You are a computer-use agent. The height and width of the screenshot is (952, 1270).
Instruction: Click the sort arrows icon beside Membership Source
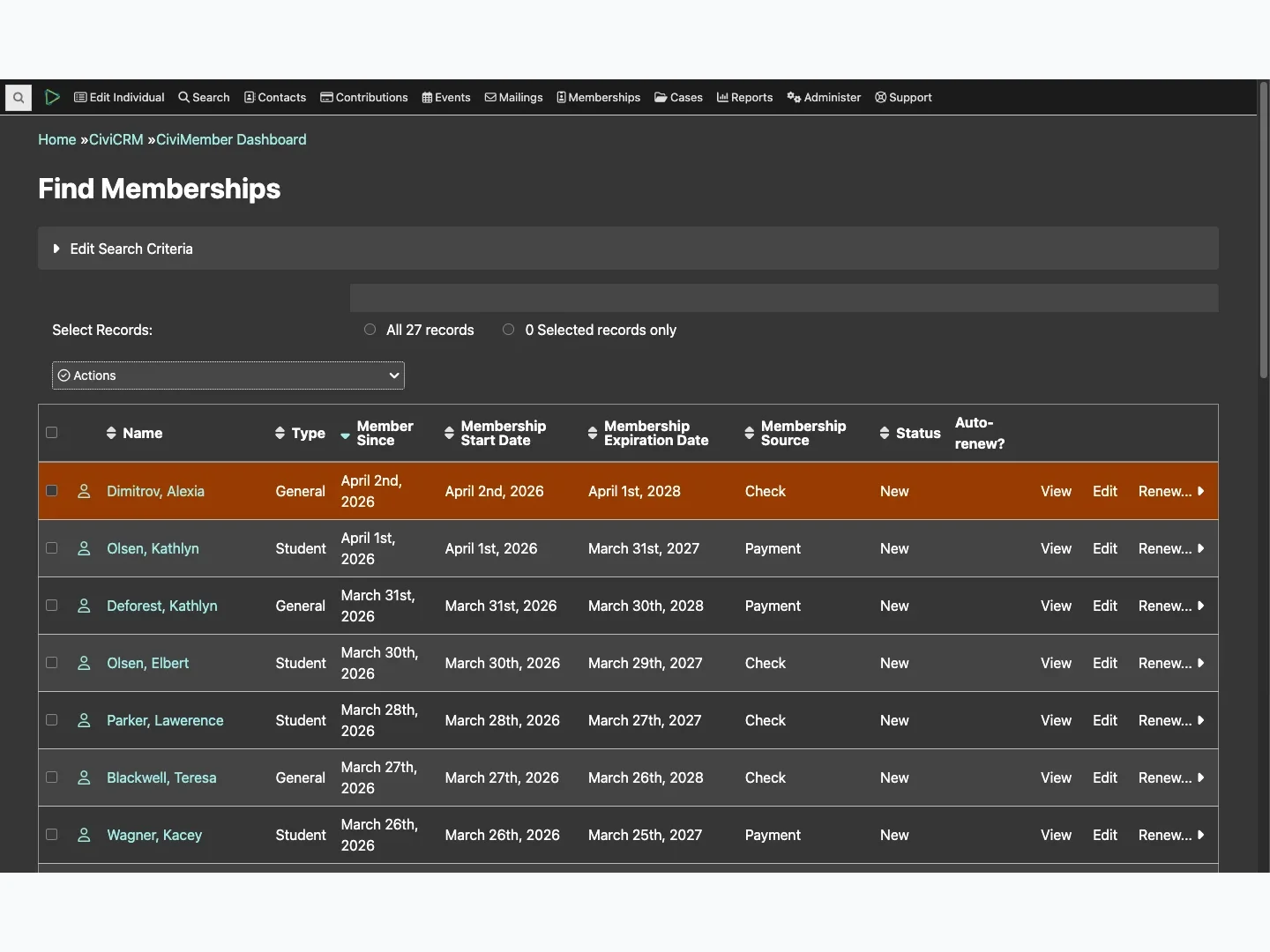(x=750, y=433)
